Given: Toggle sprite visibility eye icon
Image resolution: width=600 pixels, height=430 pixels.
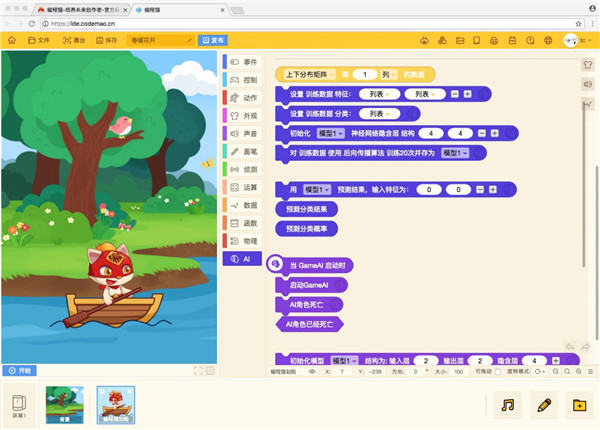Looking at the screenshot, I should 312,371.
